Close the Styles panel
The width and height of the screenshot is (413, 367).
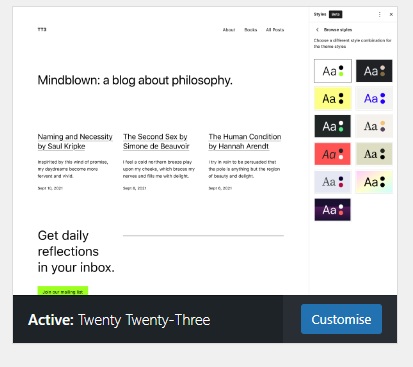(x=391, y=14)
